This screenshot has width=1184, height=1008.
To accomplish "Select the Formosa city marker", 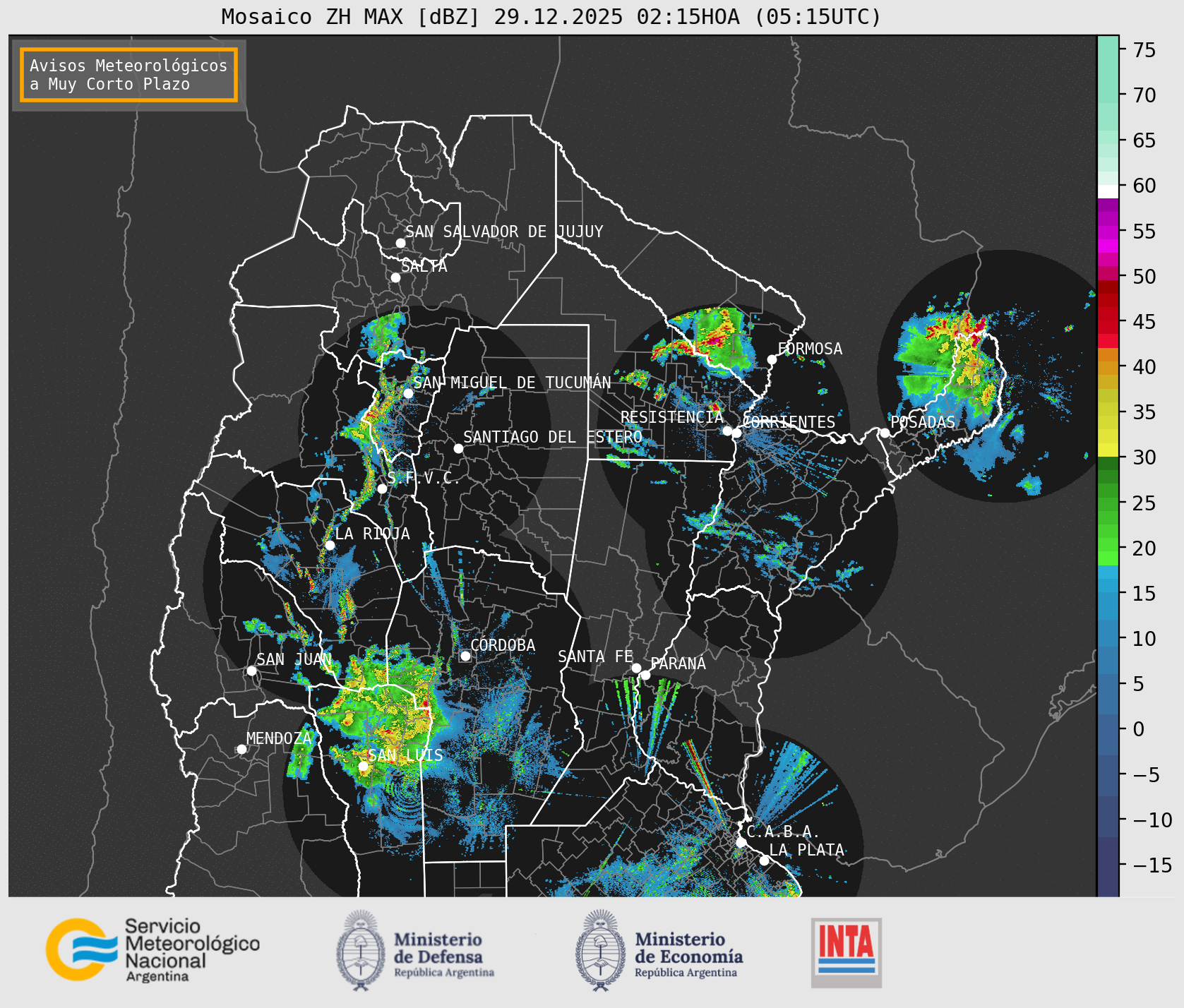I will tap(772, 359).
